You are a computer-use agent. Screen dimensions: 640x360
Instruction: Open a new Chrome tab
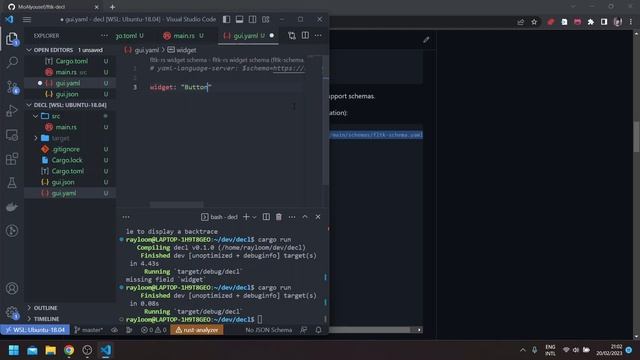point(112,7)
